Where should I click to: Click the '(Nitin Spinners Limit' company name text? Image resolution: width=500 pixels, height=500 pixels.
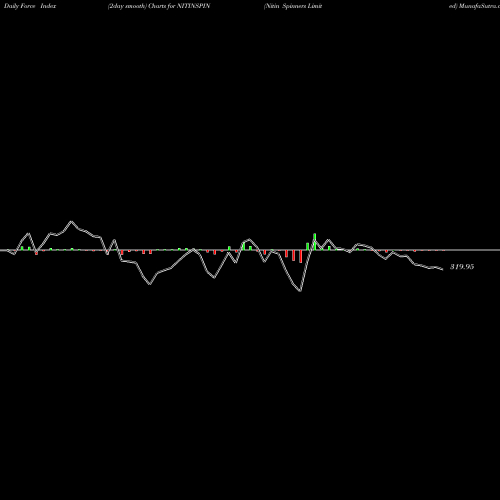point(293,6)
